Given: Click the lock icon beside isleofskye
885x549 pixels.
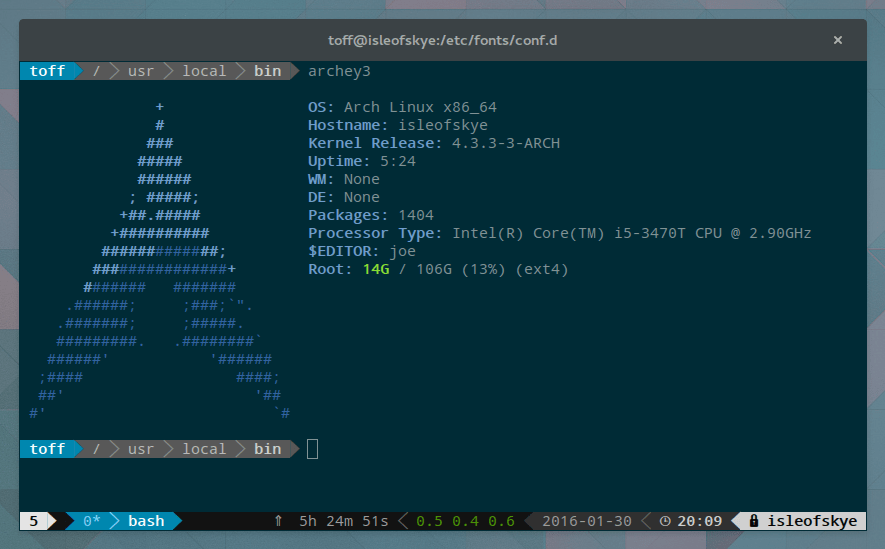Looking at the screenshot, I should point(753,521).
